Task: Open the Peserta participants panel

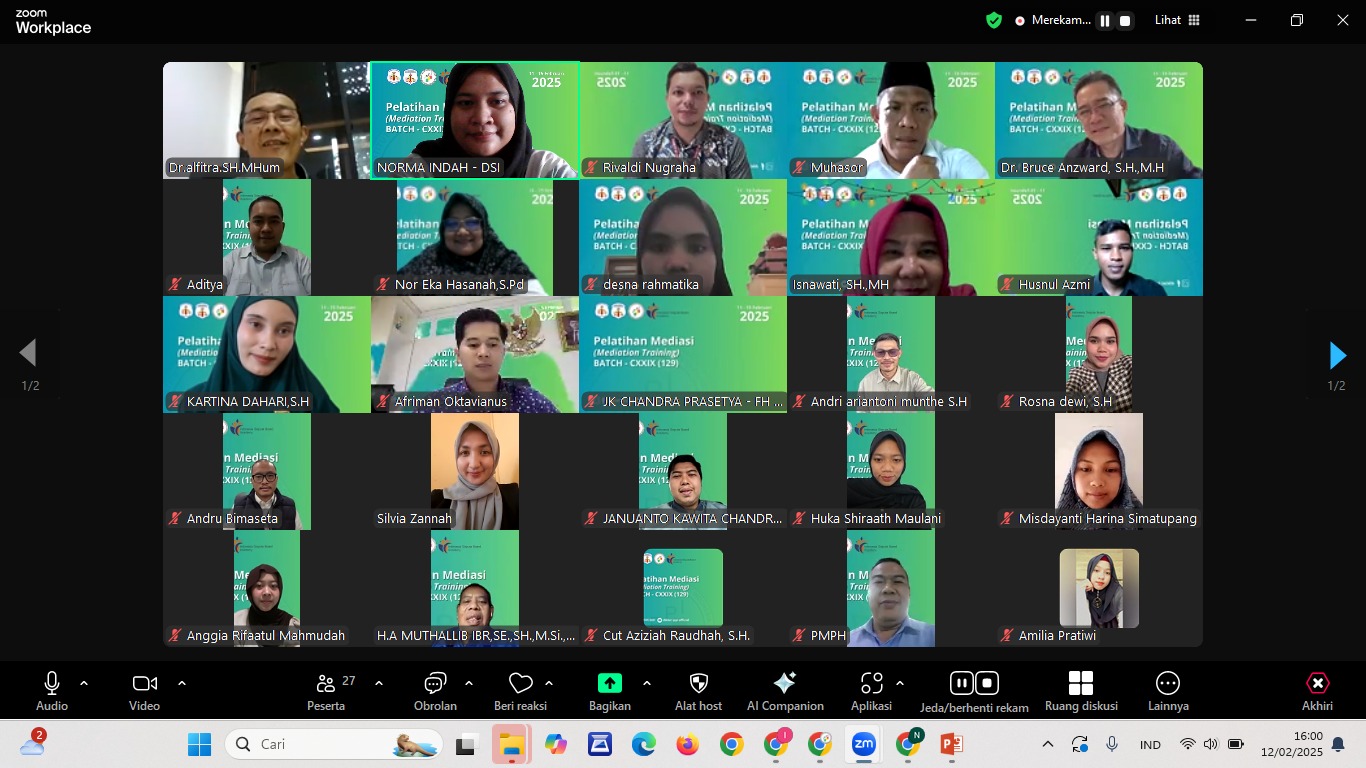Action: [326, 684]
